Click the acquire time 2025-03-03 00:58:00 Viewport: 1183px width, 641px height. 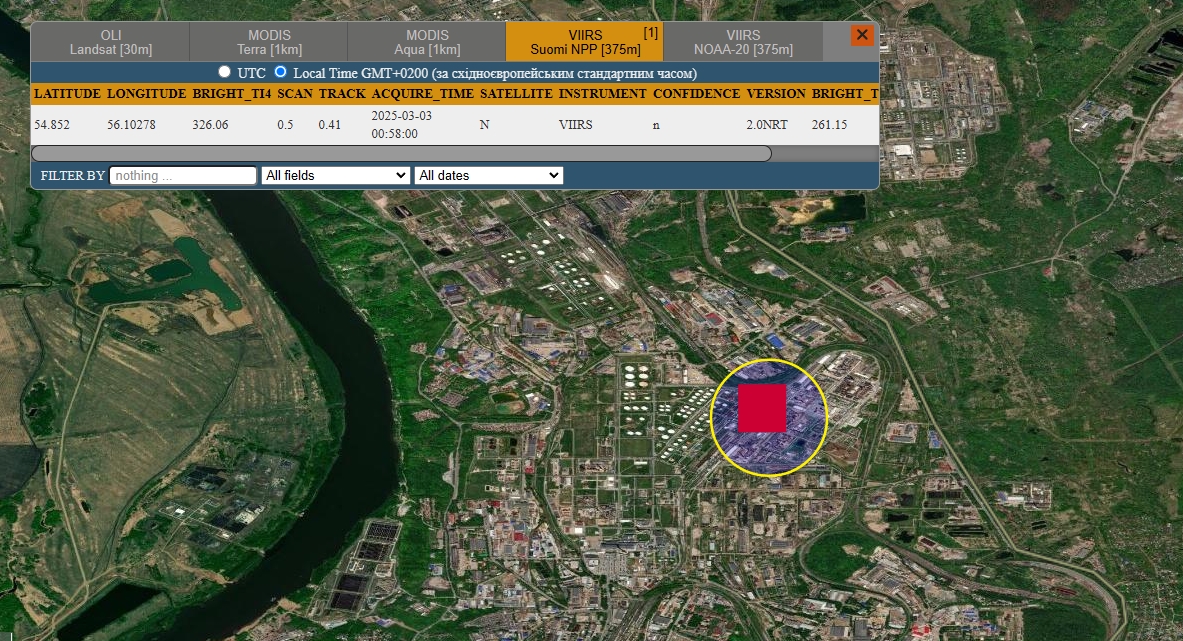click(401, 124)
